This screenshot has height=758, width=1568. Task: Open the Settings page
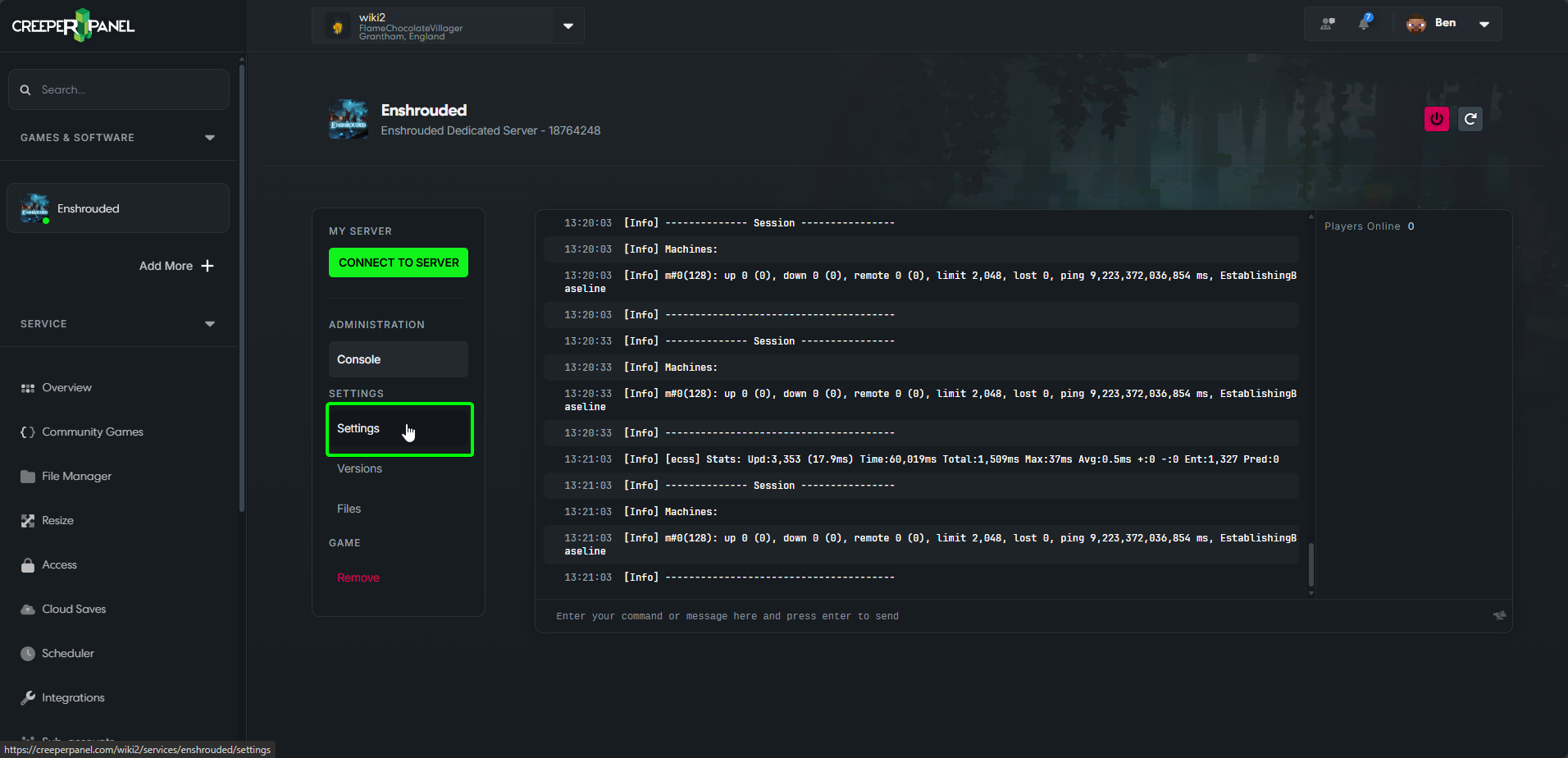[x=400, y=429]
